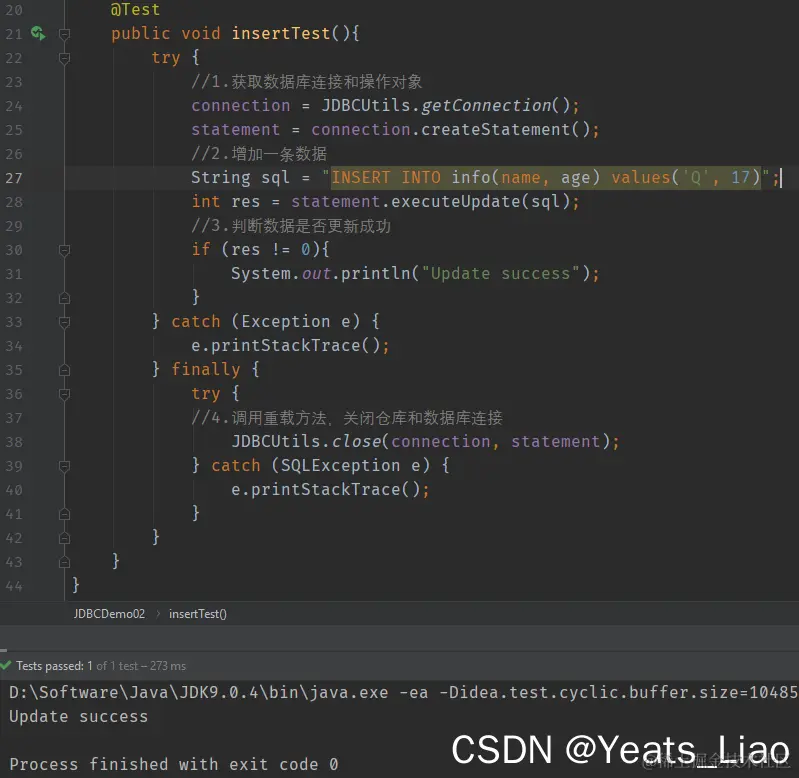Click the INSERT INTO SQL string on line 27

click(545, 177)
